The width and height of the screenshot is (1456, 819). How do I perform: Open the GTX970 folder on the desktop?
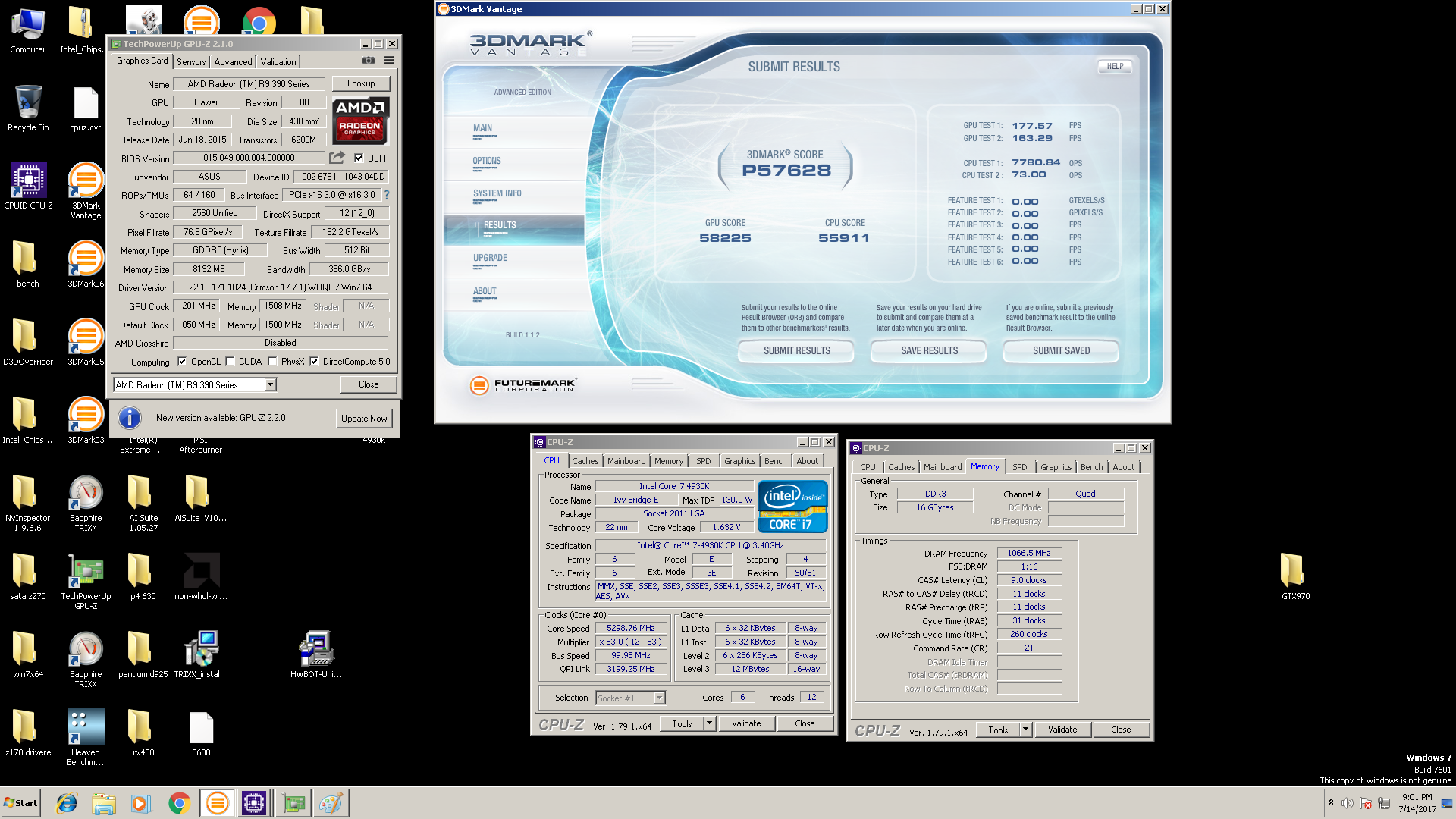coord(1295,576)
